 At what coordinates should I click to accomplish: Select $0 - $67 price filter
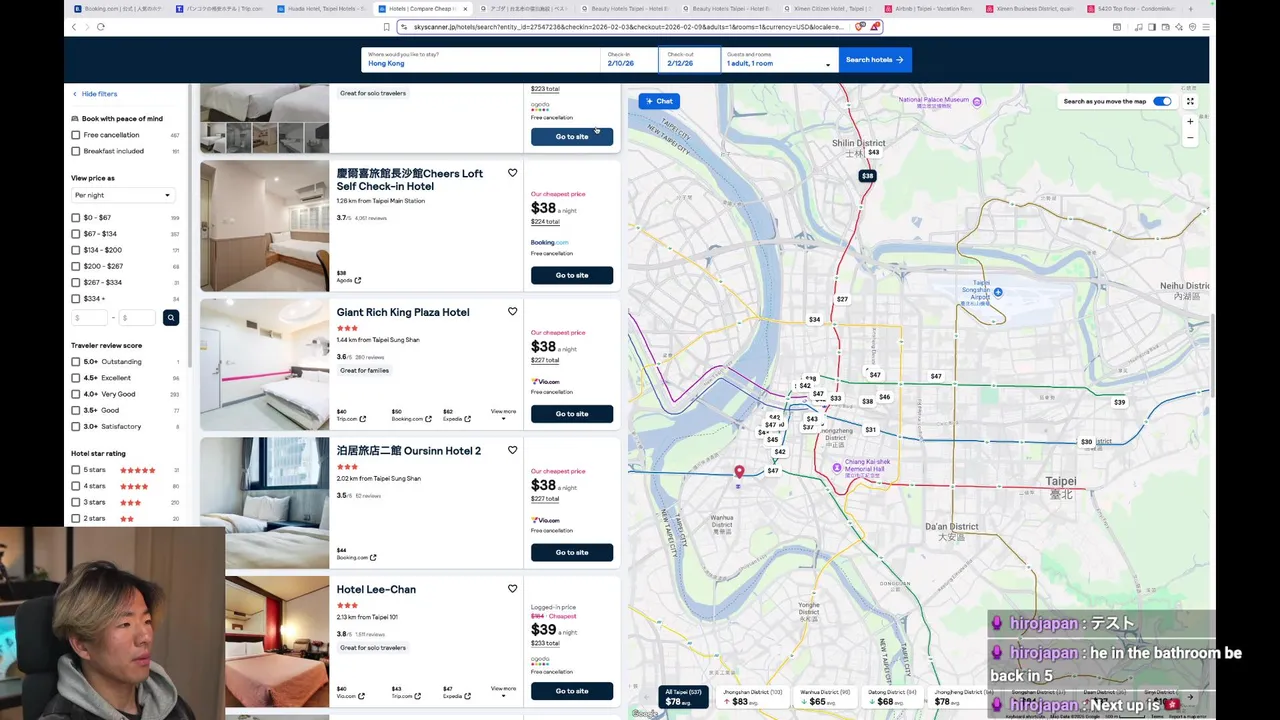coord(76,217)
